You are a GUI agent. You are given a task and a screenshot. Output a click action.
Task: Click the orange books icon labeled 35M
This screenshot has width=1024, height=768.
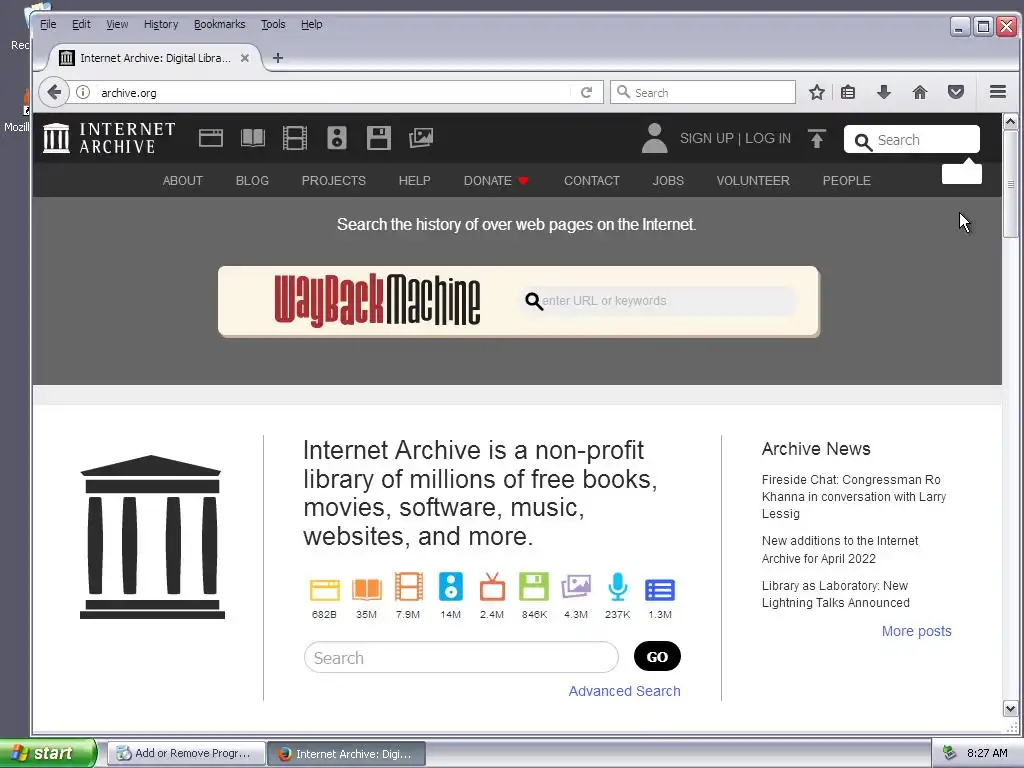pos(366,589)
